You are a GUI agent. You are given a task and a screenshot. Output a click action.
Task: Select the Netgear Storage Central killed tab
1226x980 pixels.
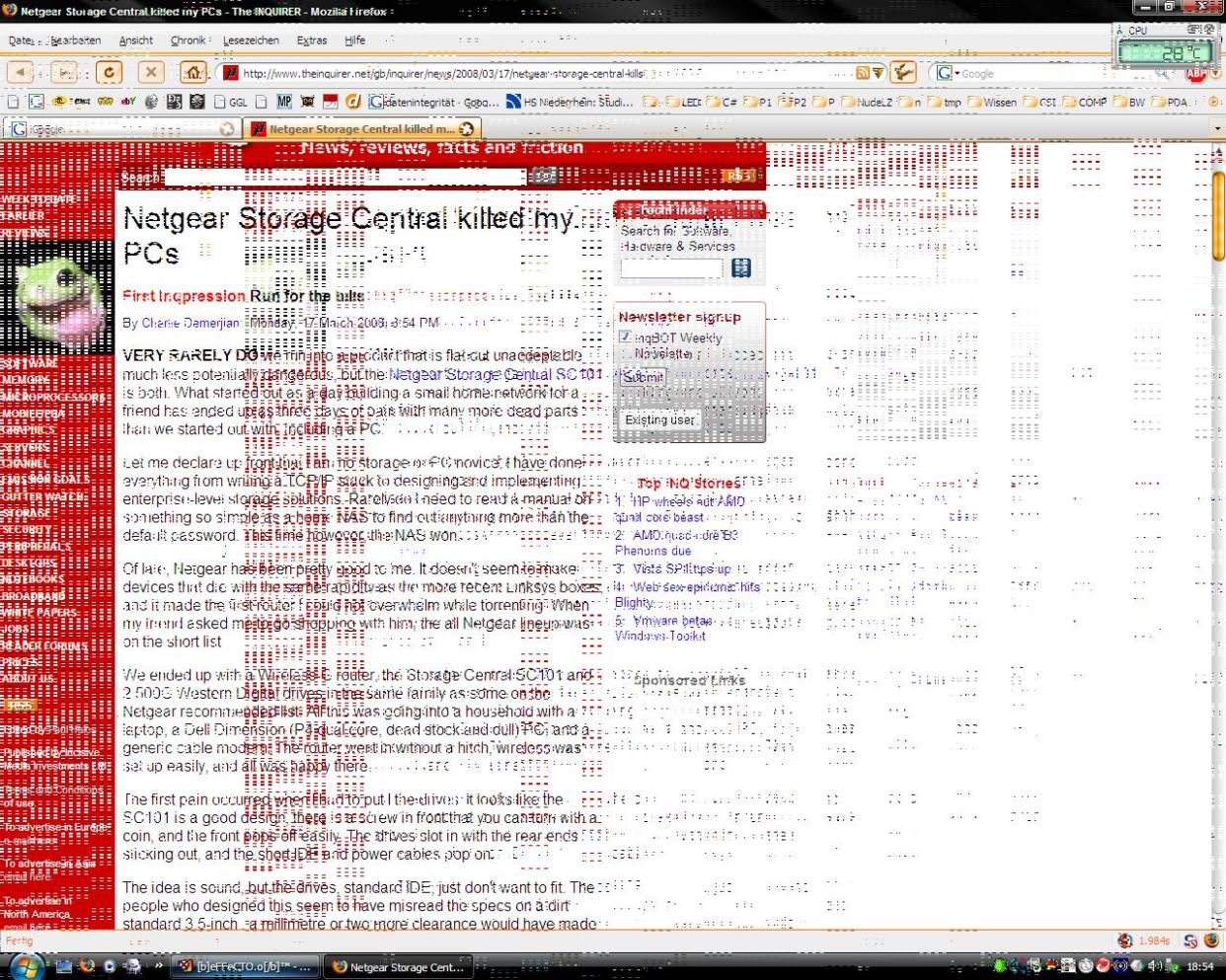tap(362, 129)
